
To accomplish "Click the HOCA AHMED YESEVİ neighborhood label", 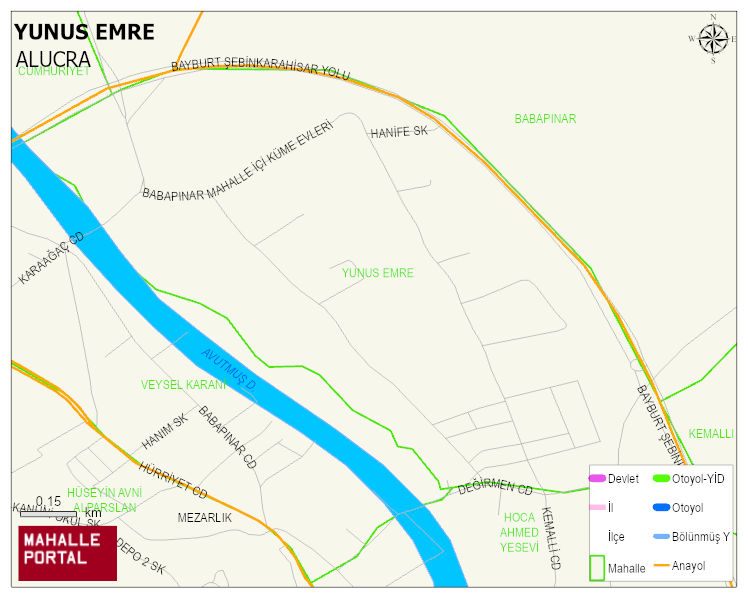I will pyautogui.click(x=519, y=533).
